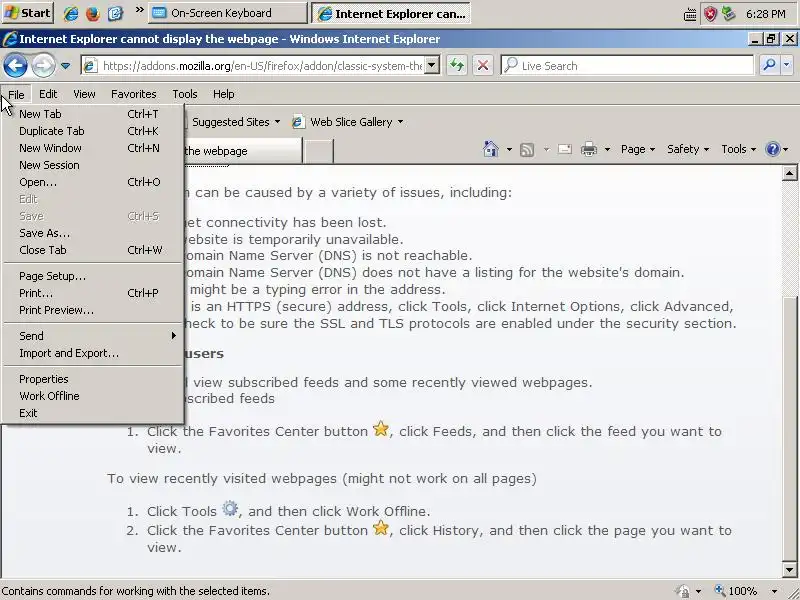800x600 pixels.
Task: Launch Internet Explorer from Quick Launch
Action: [70, 13]
